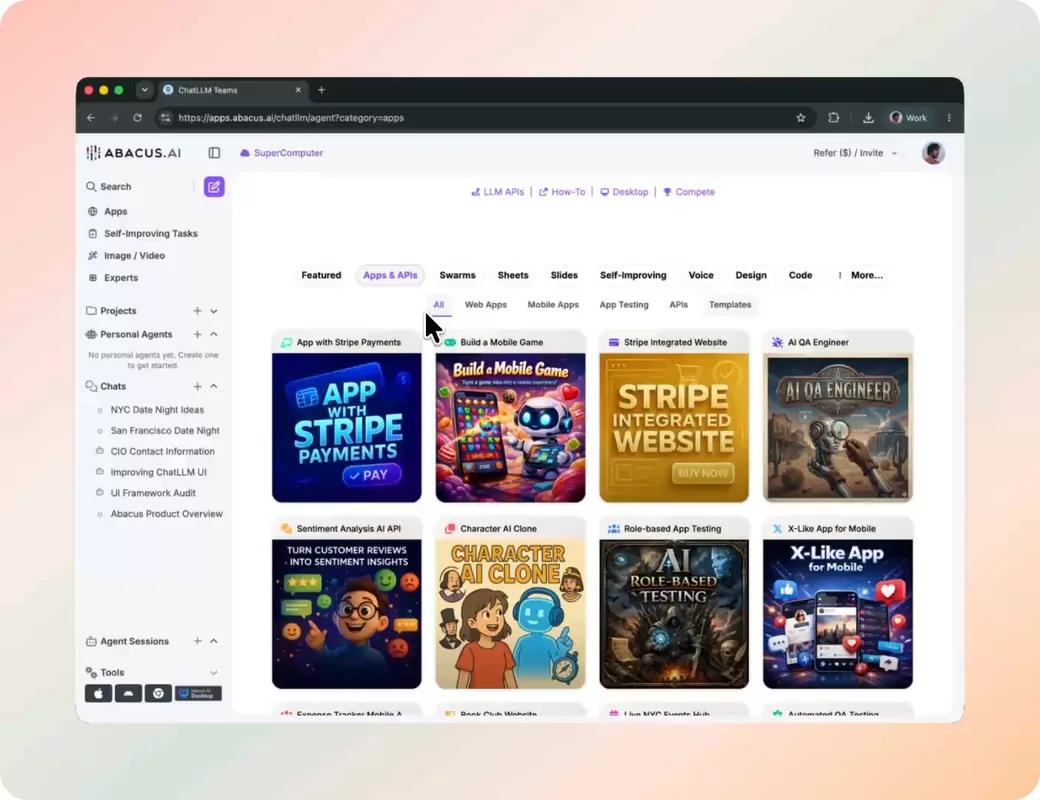Open the Abacus Product Overview chat
Viewport: 1040px width, 800px height.
click(x=166, y=513)
